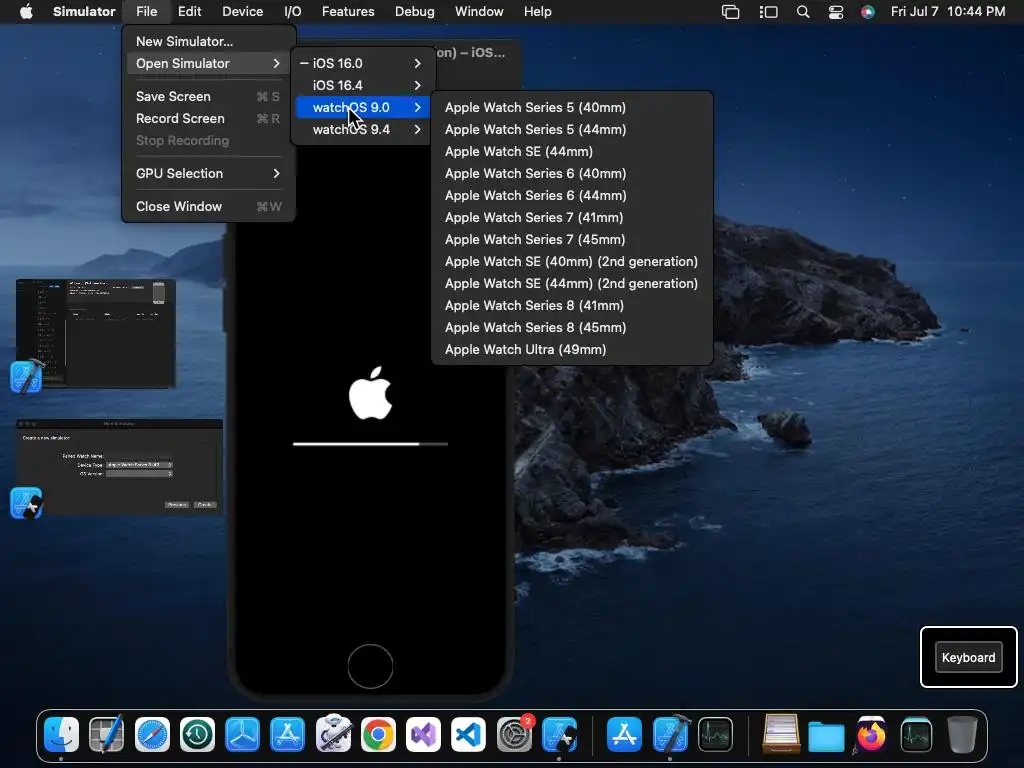Open Visual Studio Code from Dock

(468, 735)
